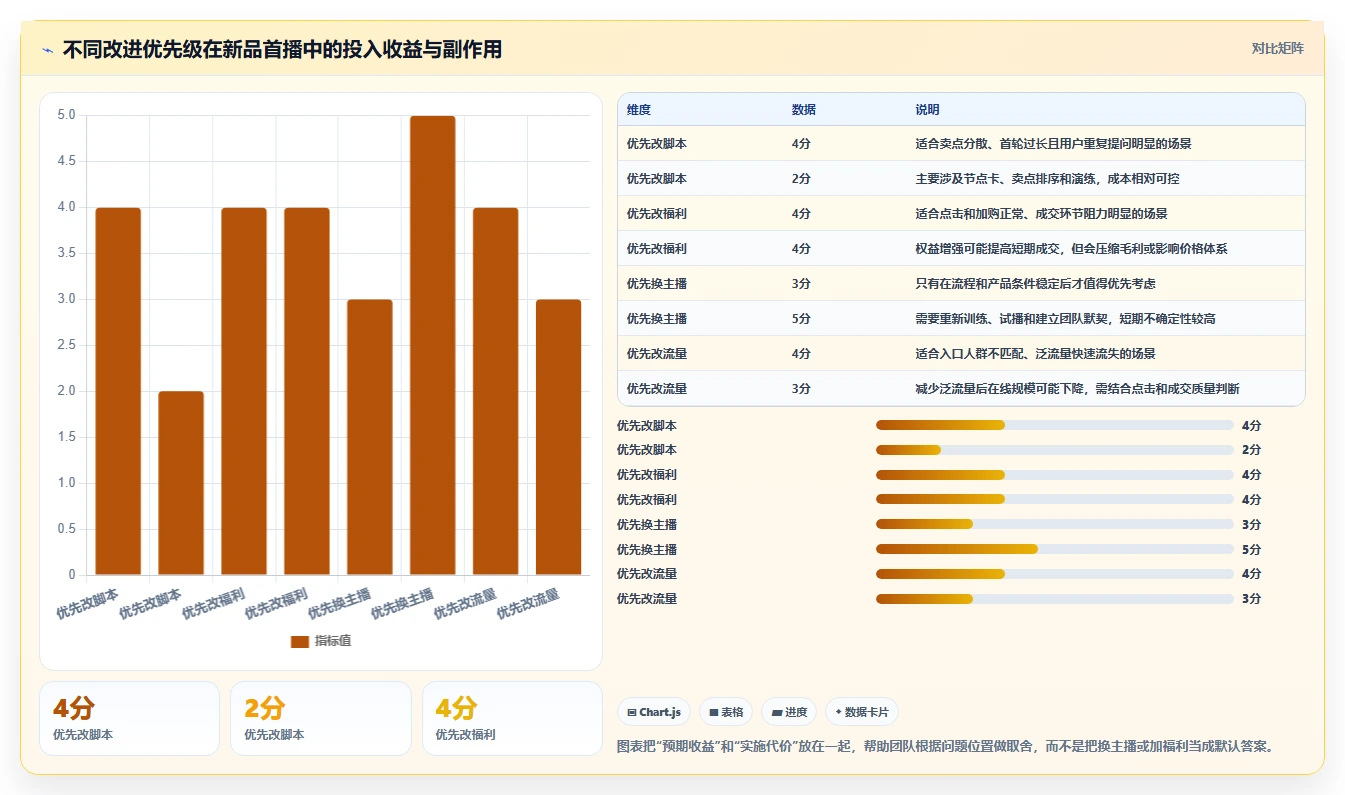The width and height of the screenshot is (1345, 795).
Task: Open the 对比矩阵 badge in header
Action: (x=1277, y=48)
